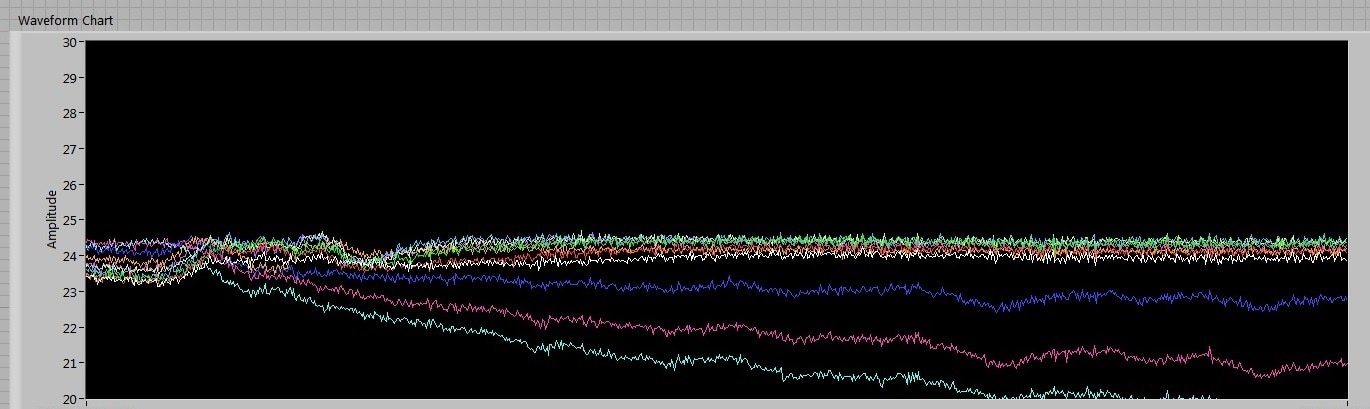Select the 22 tick label on Y-axis
This screenshot has height=409, width=1370.
[70, 328]
